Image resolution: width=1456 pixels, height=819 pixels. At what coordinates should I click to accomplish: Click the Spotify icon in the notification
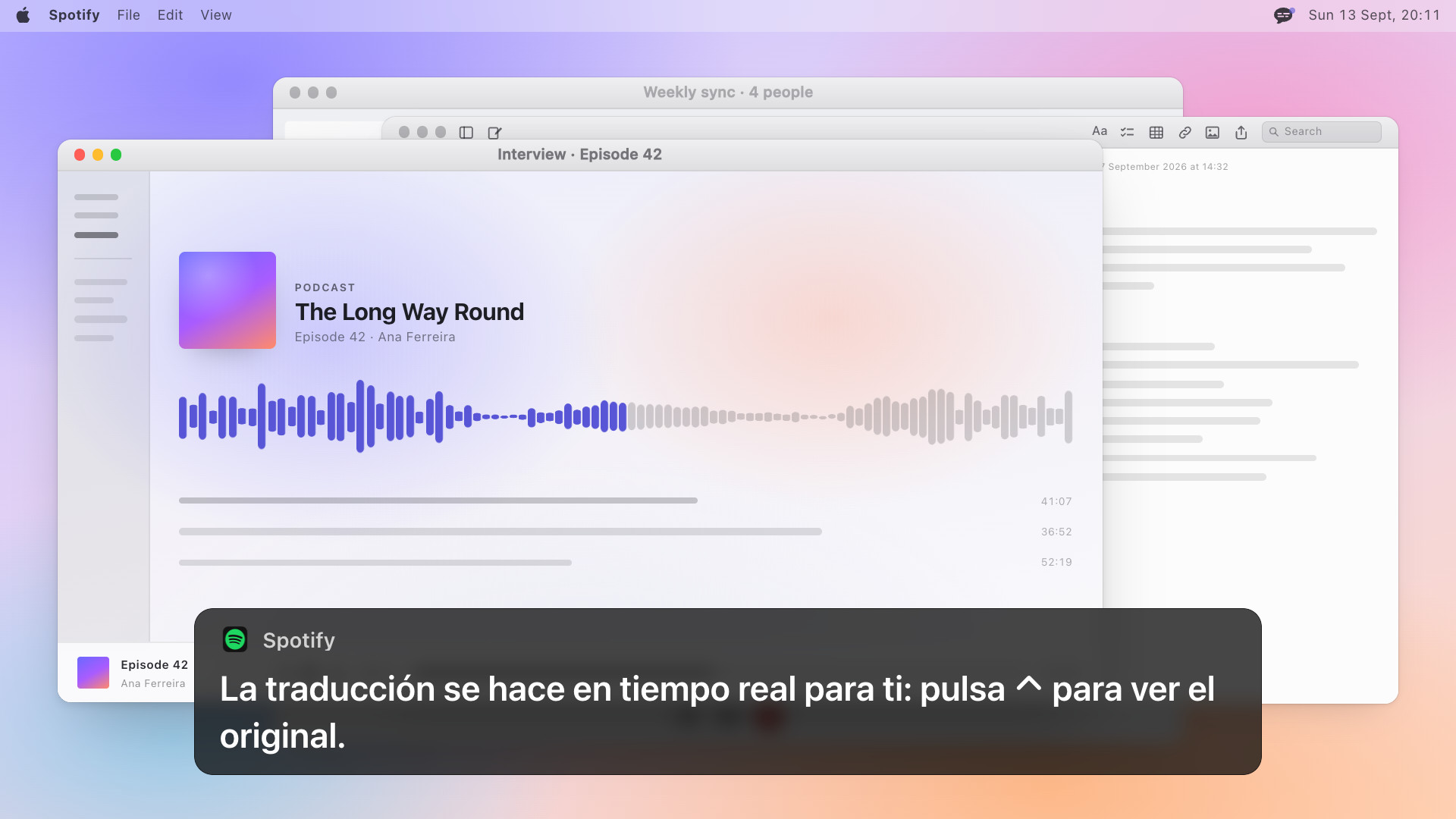pos(235,639)
